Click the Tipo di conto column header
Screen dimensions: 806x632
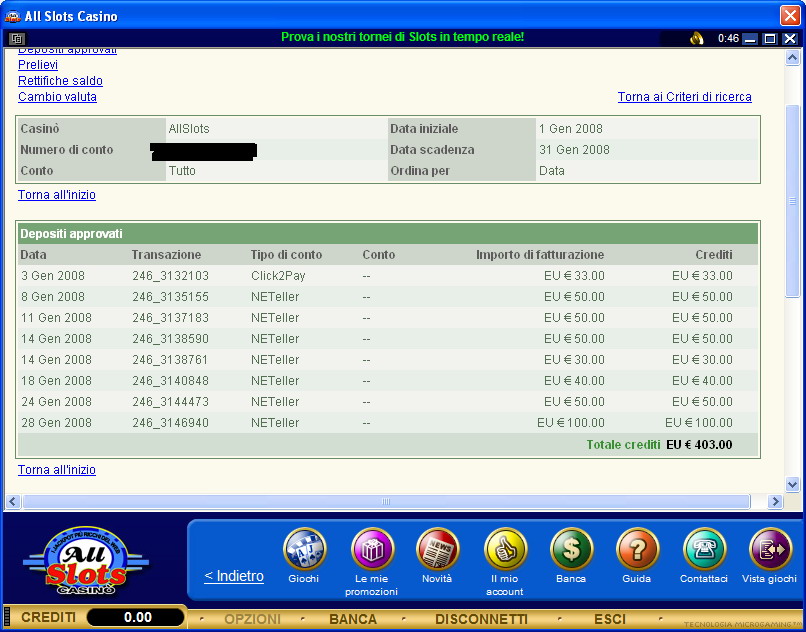(x=286, y=255)
